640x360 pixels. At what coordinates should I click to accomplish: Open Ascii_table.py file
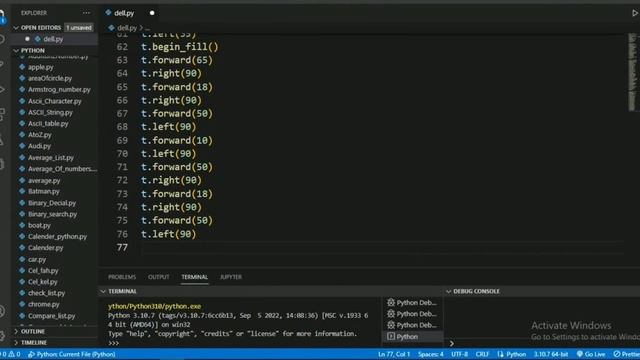click(x=48, y=123)
